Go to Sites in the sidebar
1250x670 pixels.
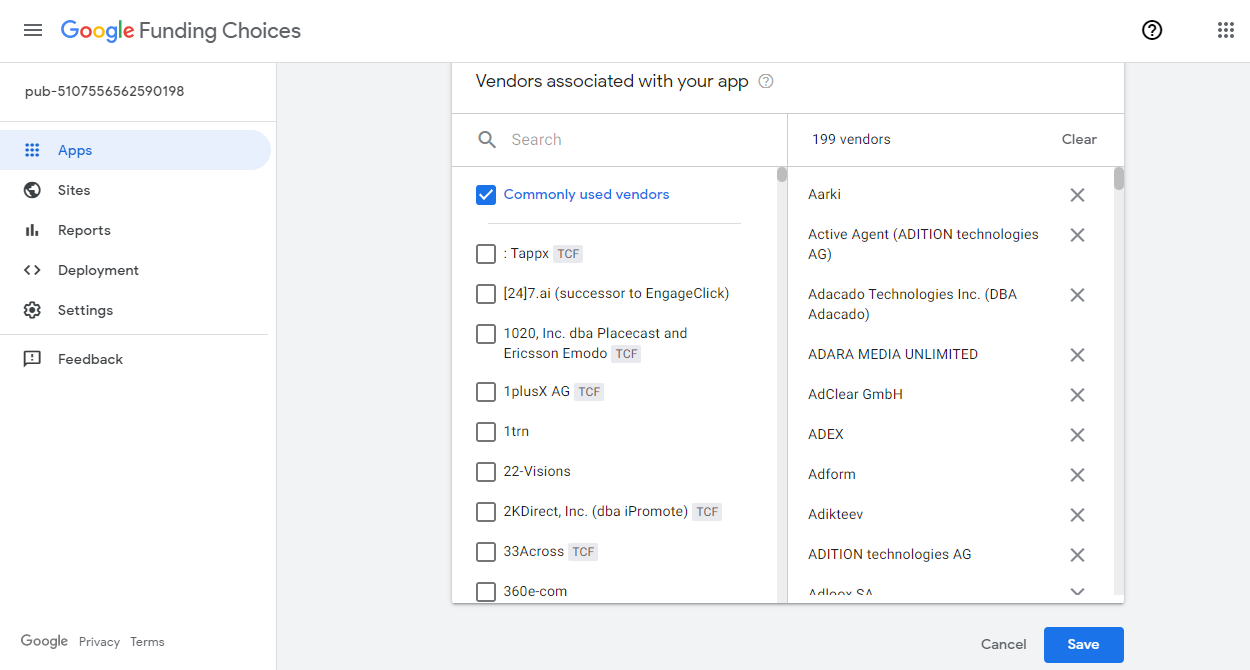click(135, 190)
